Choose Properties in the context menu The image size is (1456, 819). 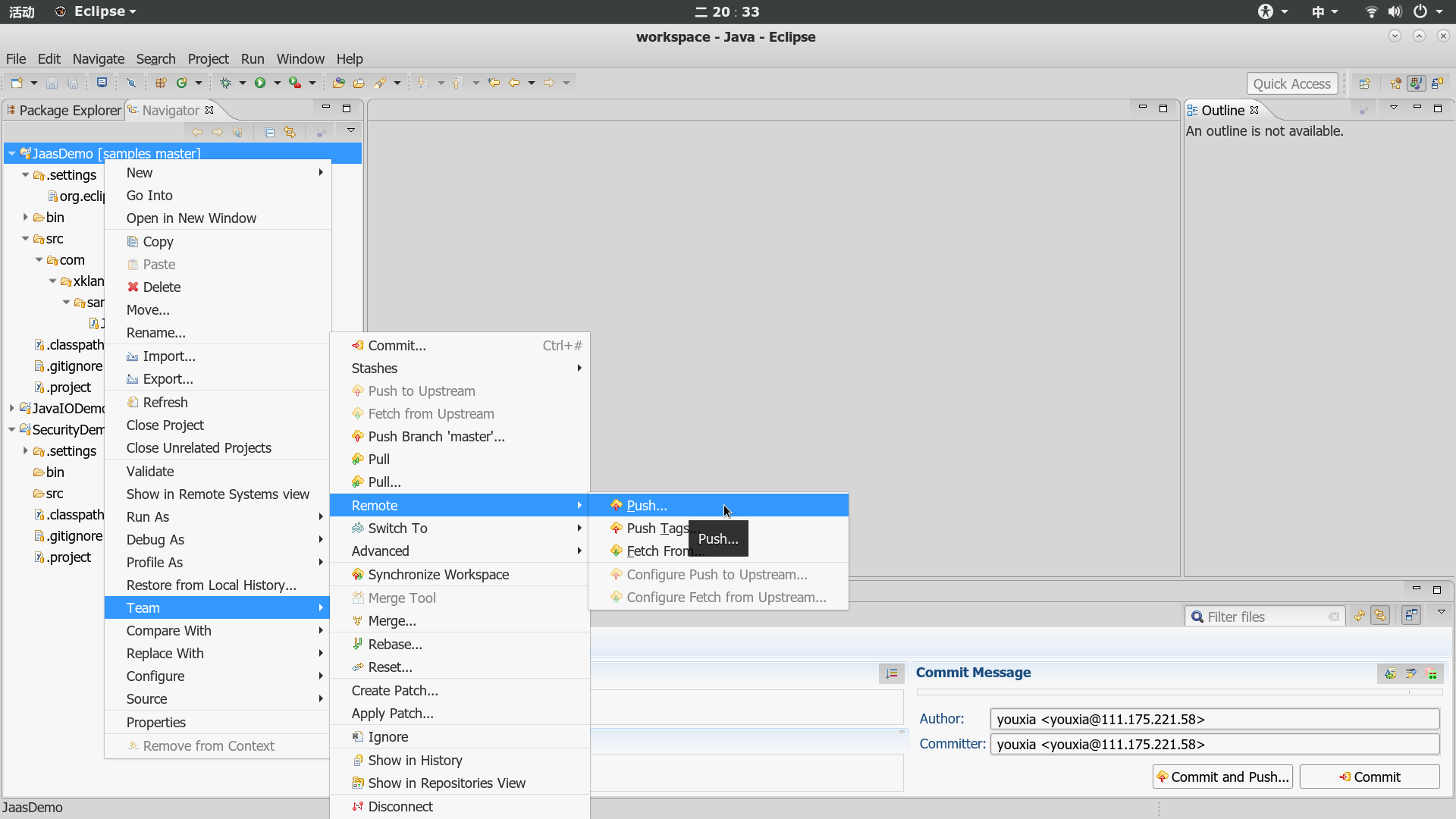[217, 722]
